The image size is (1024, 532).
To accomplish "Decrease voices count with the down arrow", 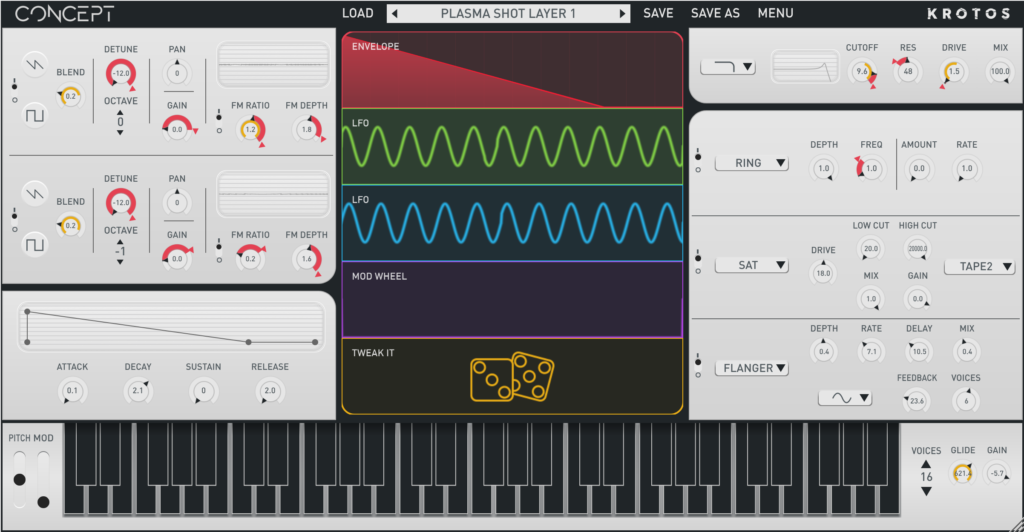I will [x=926, y=490].
